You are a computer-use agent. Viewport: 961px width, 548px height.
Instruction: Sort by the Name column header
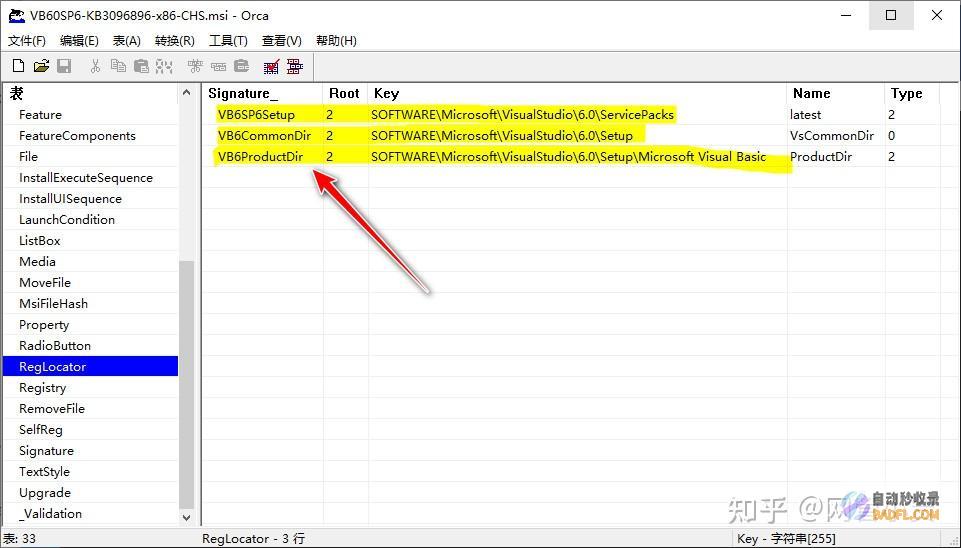click(835, 94)
